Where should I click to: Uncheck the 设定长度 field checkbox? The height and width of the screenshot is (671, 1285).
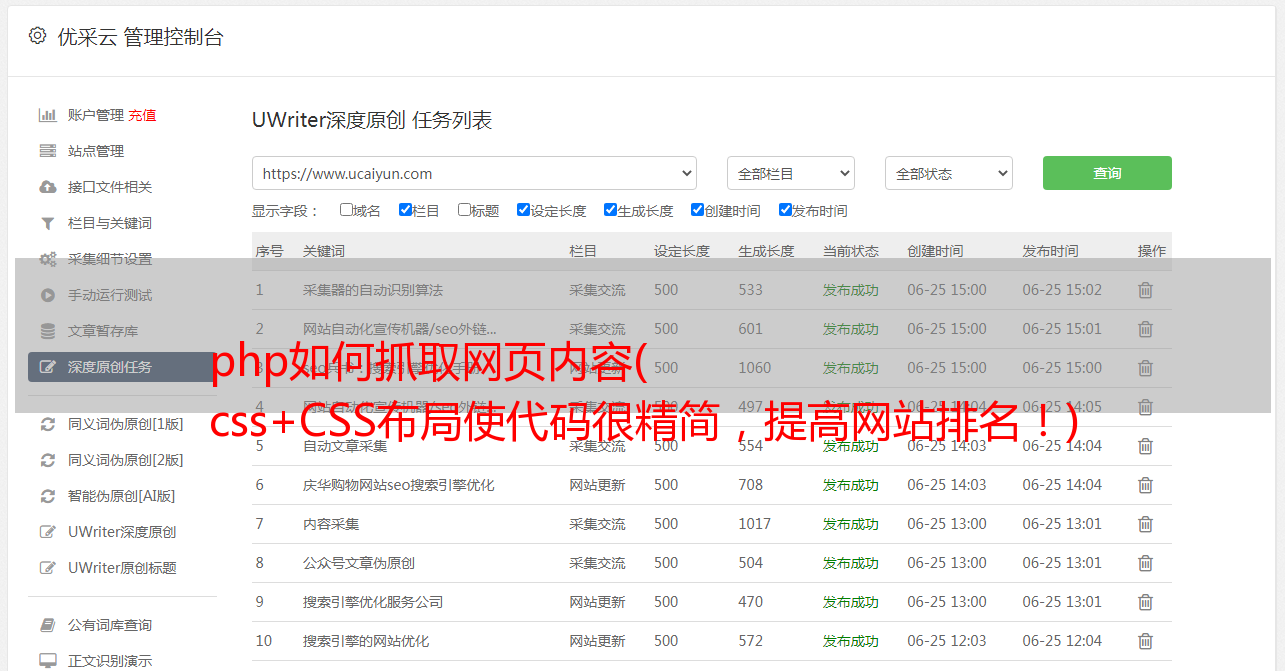(x=523, y=210)
